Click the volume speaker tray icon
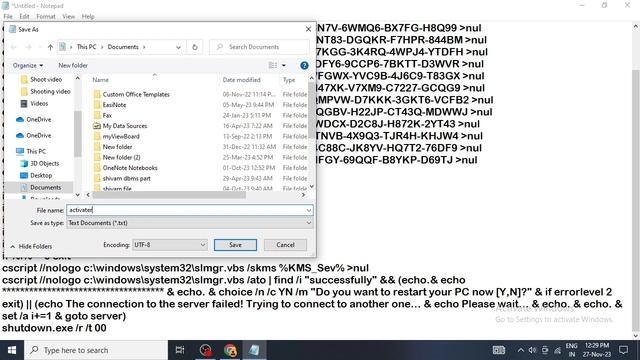The height and width of the screenshot is (360, 640). [532, 350]
